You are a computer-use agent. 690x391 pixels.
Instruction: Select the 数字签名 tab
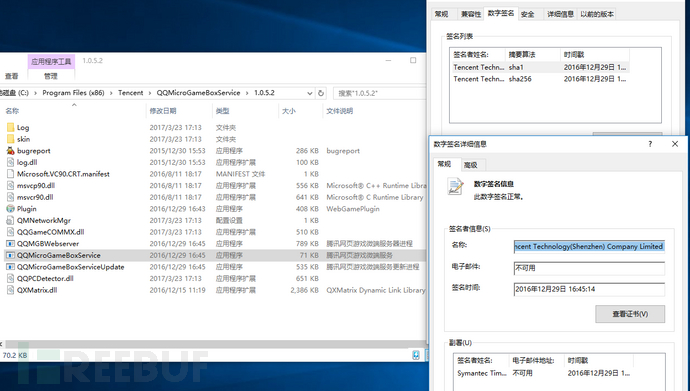click(x=501, y=13)
